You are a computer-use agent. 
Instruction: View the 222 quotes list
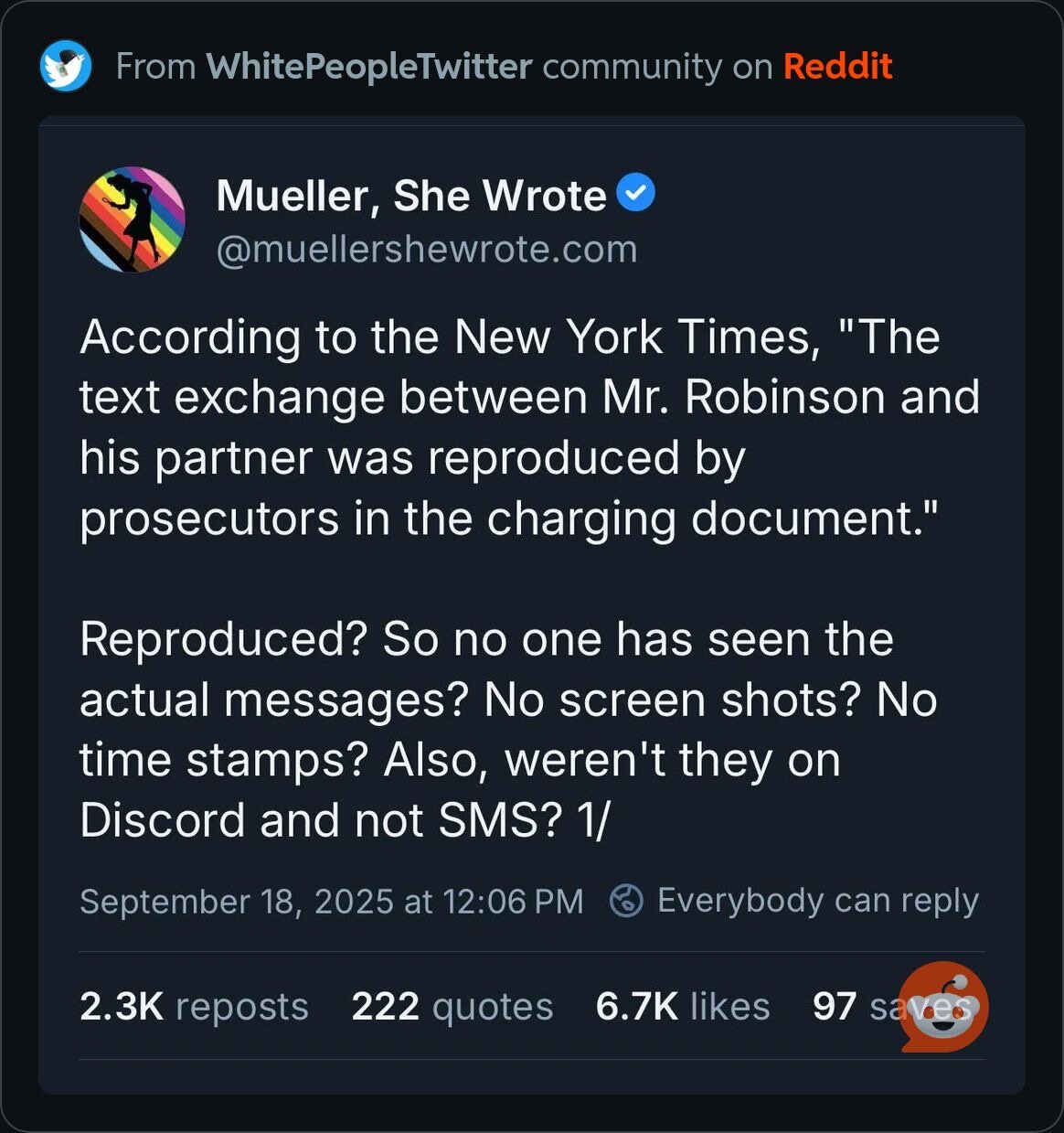click(452, 1006)
